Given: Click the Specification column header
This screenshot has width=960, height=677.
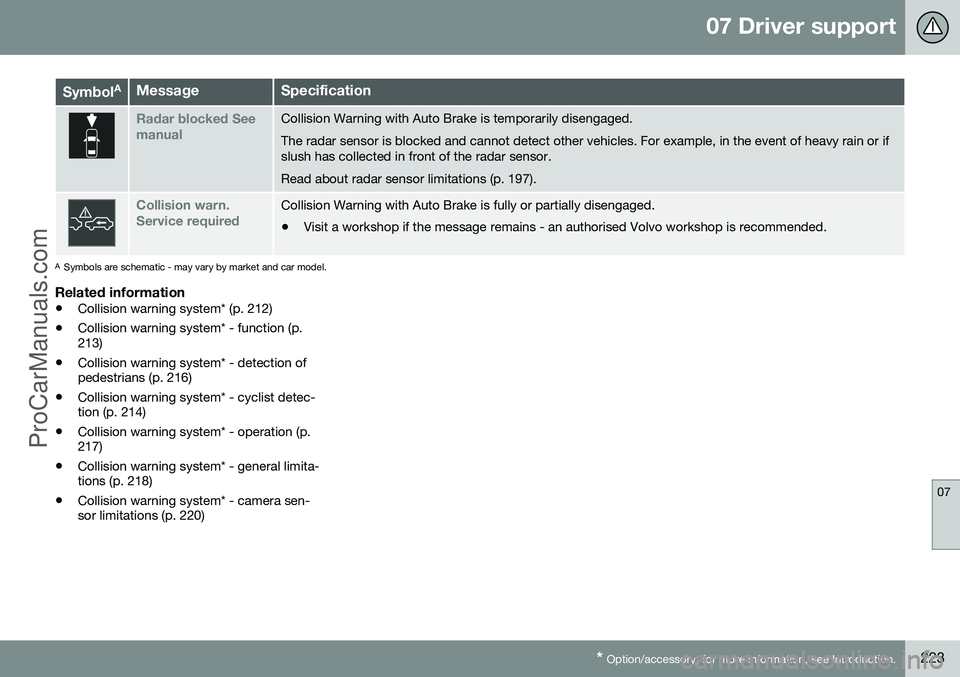Looking at the screenshot, I should click(325, 91).
